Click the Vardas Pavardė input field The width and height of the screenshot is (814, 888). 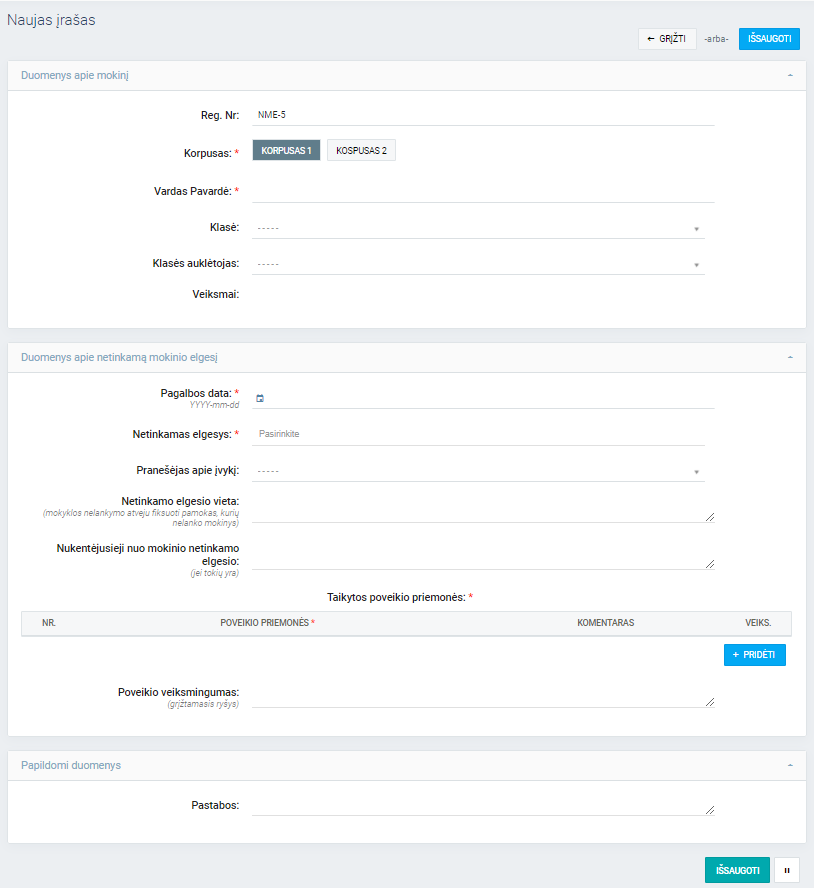(x=483, y=191)
